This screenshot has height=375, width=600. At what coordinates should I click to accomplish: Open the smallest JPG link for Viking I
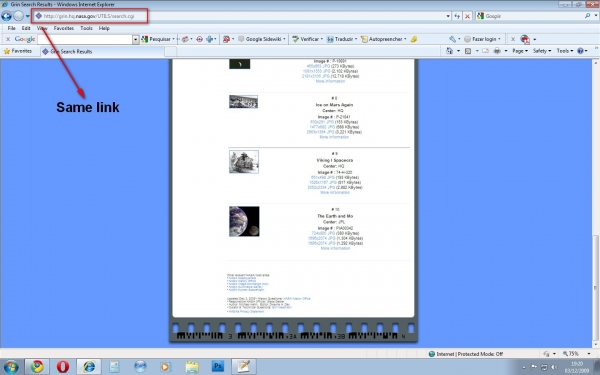click(323, 178)
